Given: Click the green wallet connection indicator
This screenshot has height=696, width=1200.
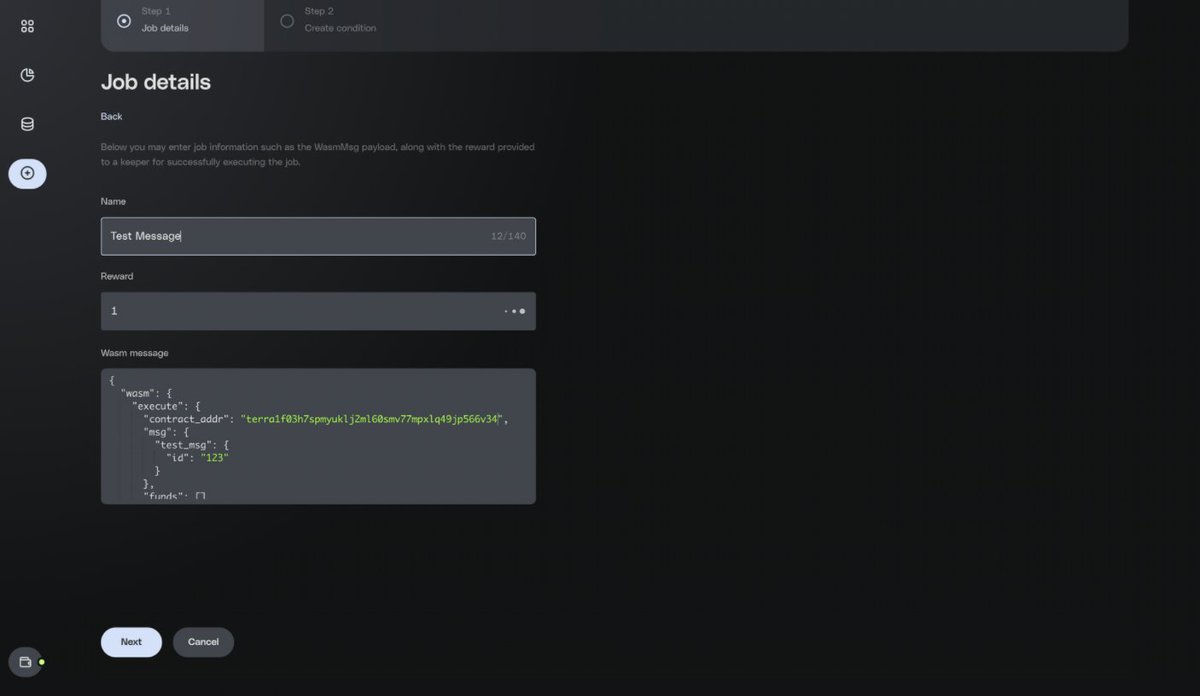Looking at the screenshot, I should tap(40, 662).
